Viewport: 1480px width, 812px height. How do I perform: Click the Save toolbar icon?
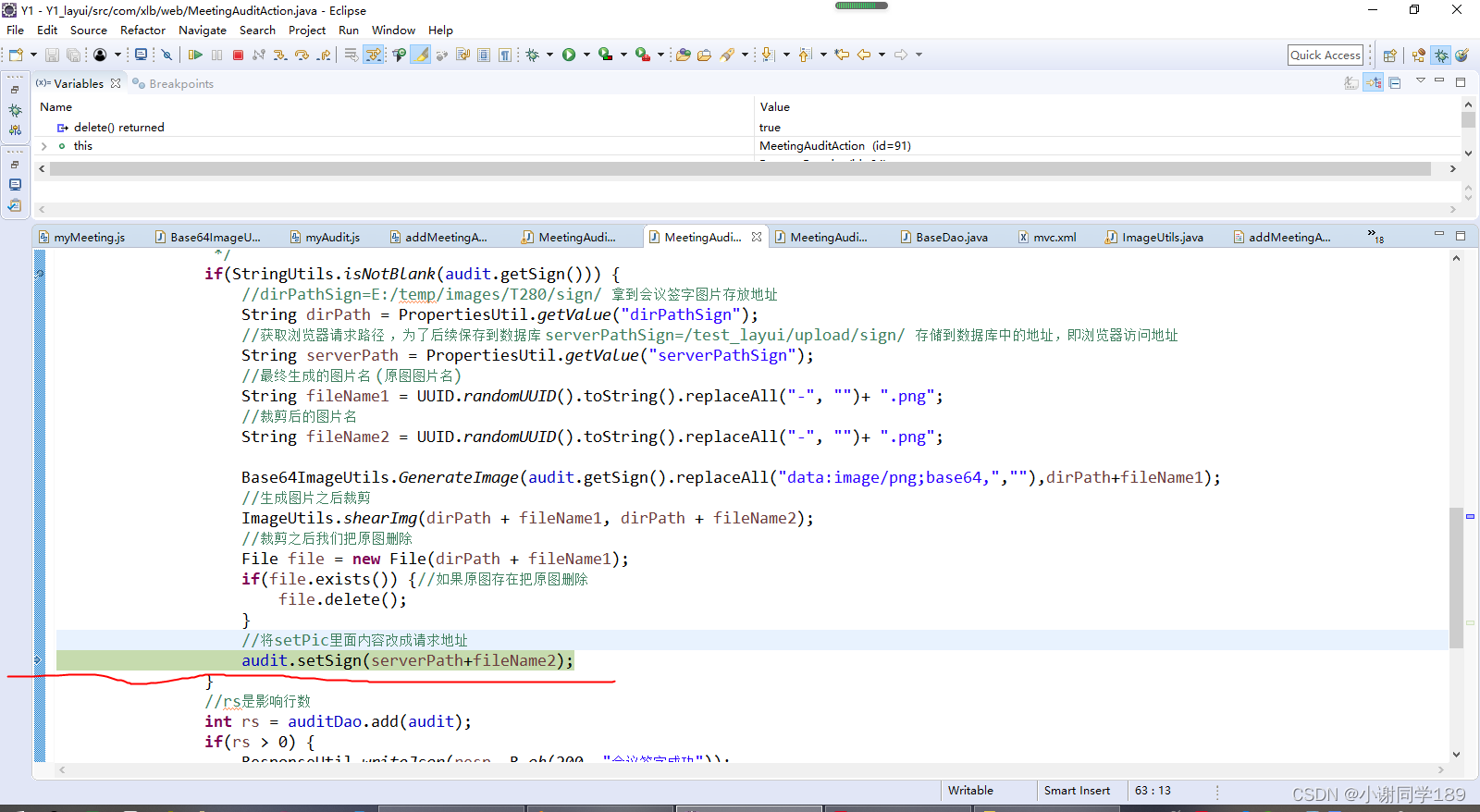(52, 55)
